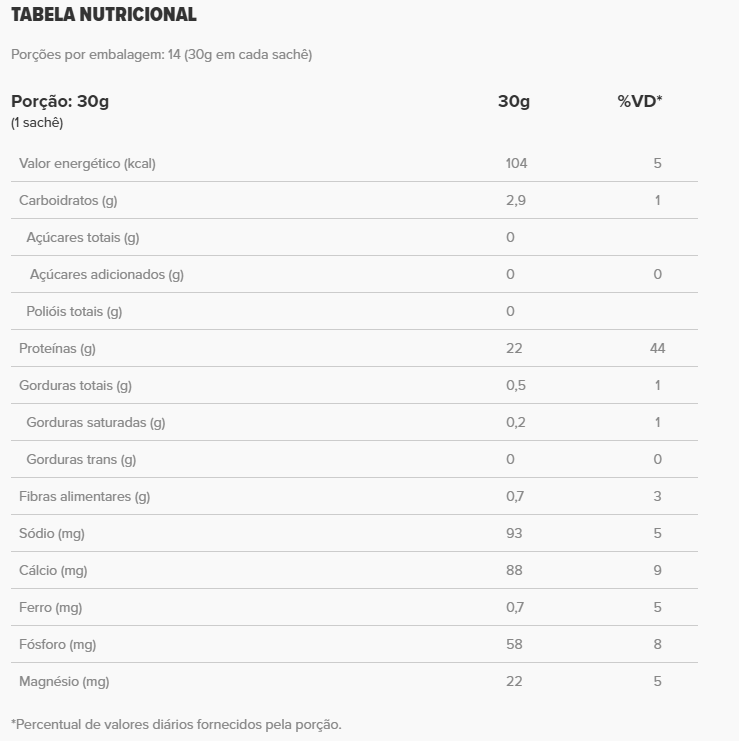Select the Fósforo (mg) row label
The image size is (739, 741).
click(57, 644)
